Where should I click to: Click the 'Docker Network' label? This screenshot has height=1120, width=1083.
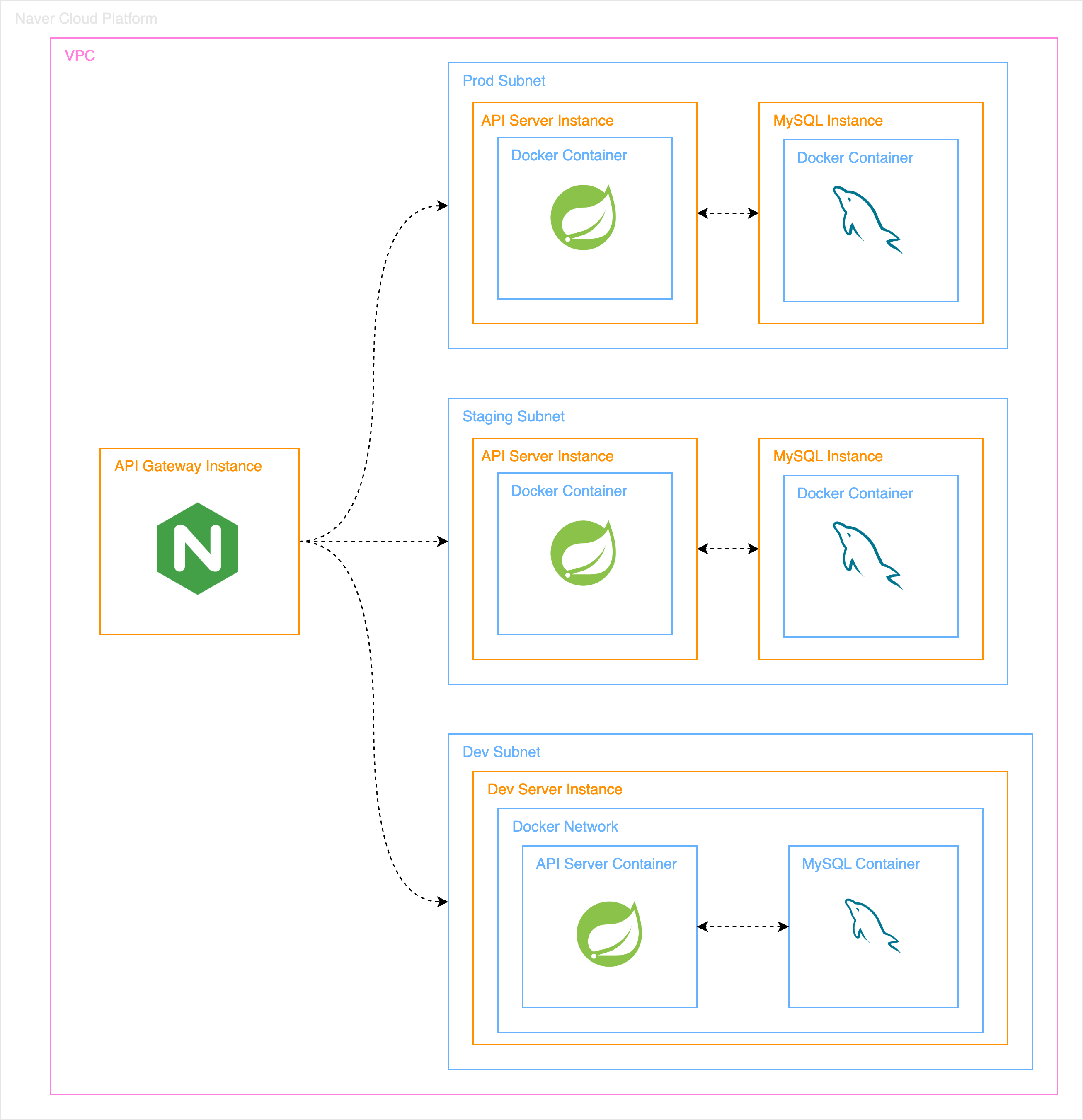[565, 826]
